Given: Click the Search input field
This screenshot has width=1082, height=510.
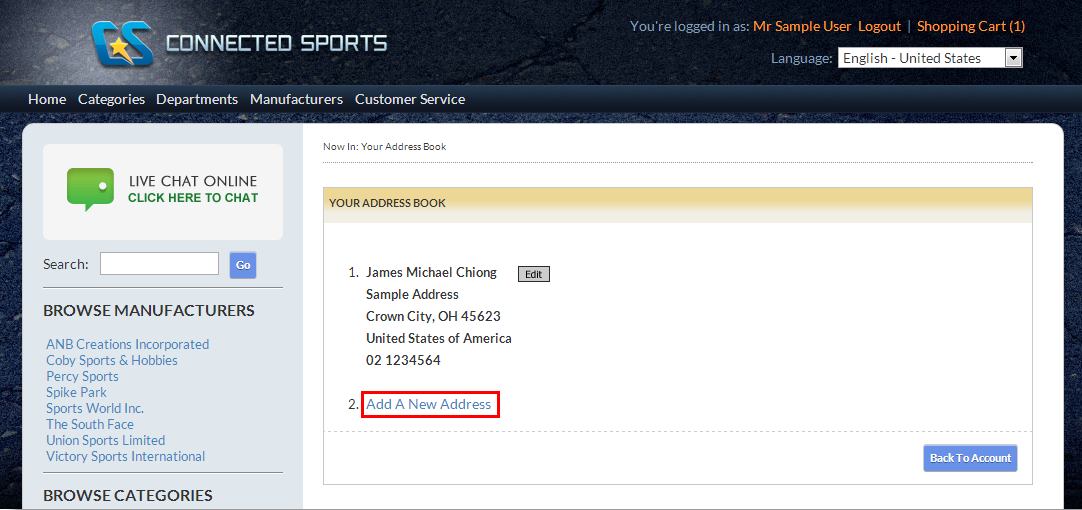Looking at the screenshot, I should click(159, 264).
